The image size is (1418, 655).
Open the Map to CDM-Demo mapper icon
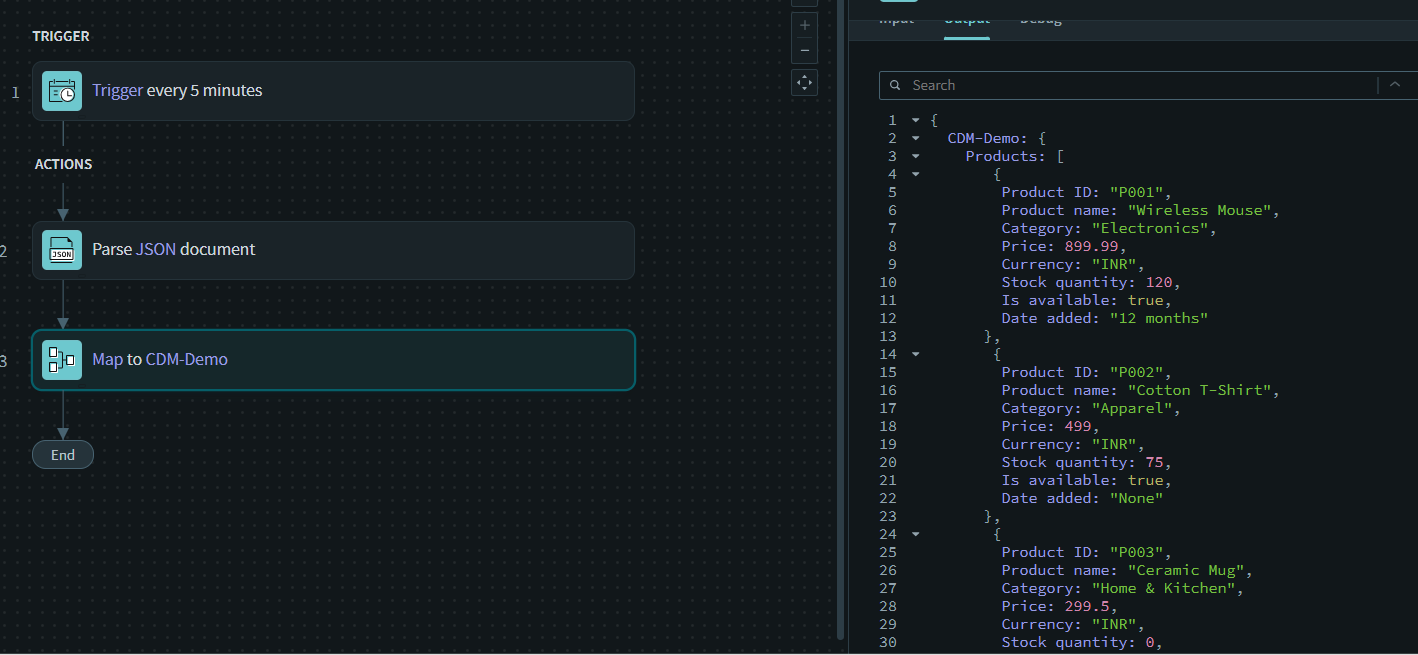[61, 359]
